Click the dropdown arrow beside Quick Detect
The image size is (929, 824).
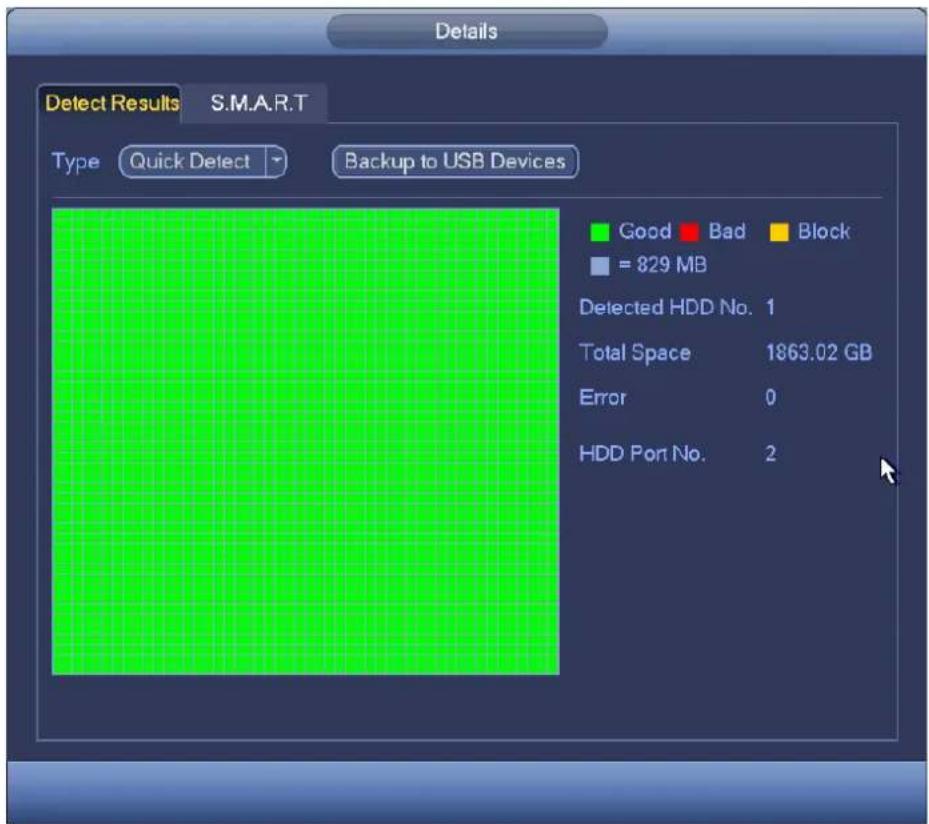276,161
